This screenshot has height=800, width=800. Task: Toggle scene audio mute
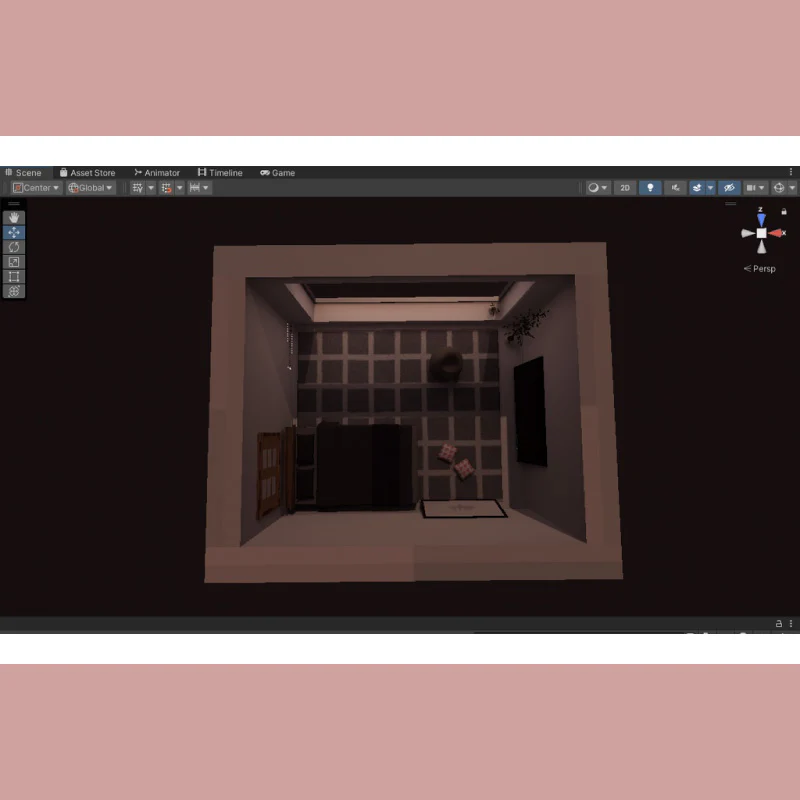coord(676,188)
